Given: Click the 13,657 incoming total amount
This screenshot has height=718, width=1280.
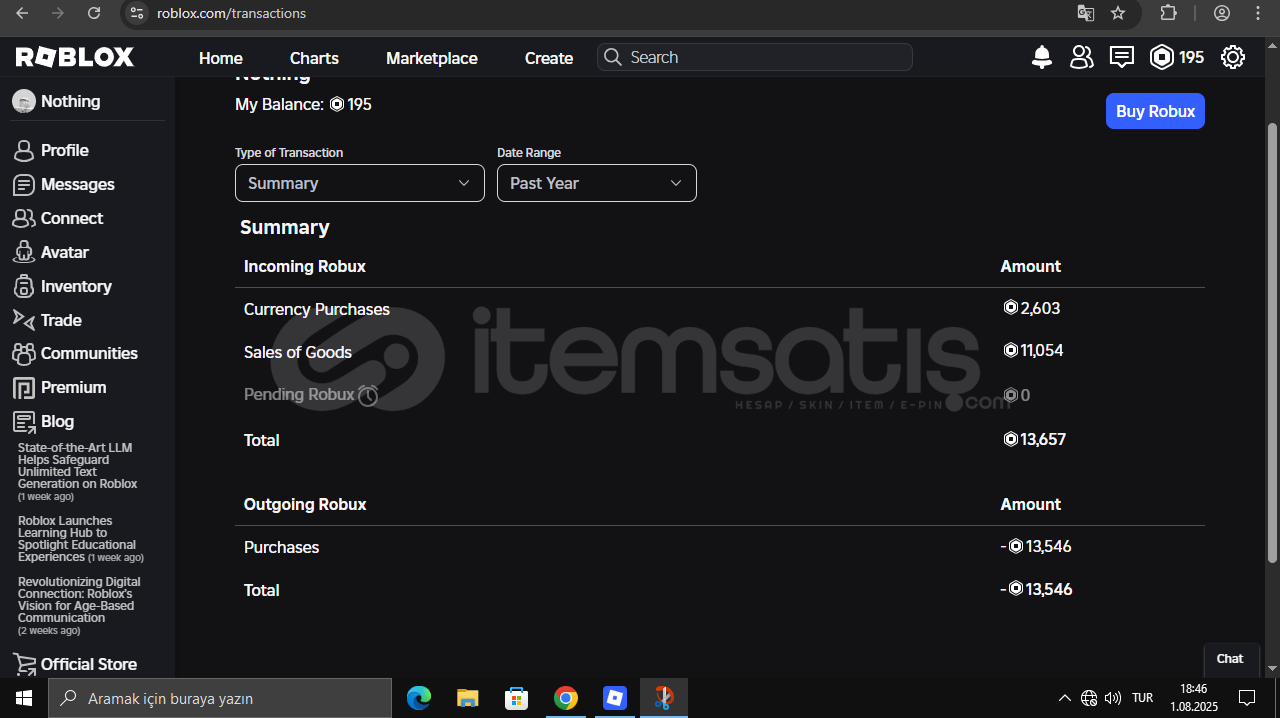Looking at the screenshot, I should pos(1035,439).
